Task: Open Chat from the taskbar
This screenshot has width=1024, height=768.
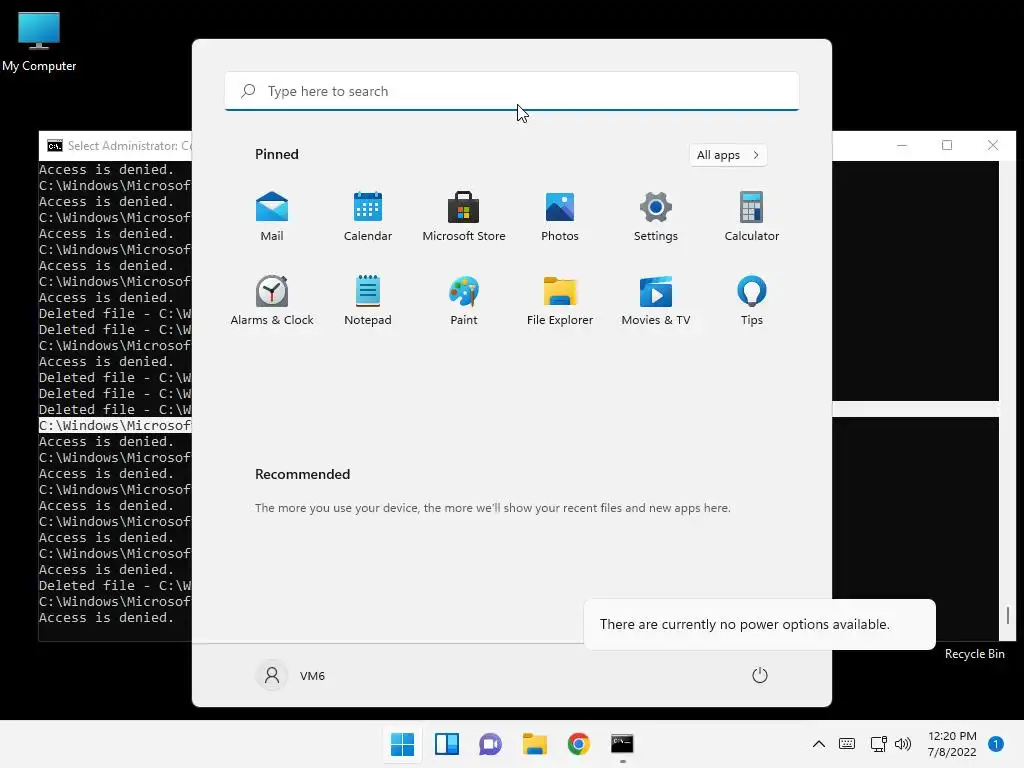Action: 490,744
